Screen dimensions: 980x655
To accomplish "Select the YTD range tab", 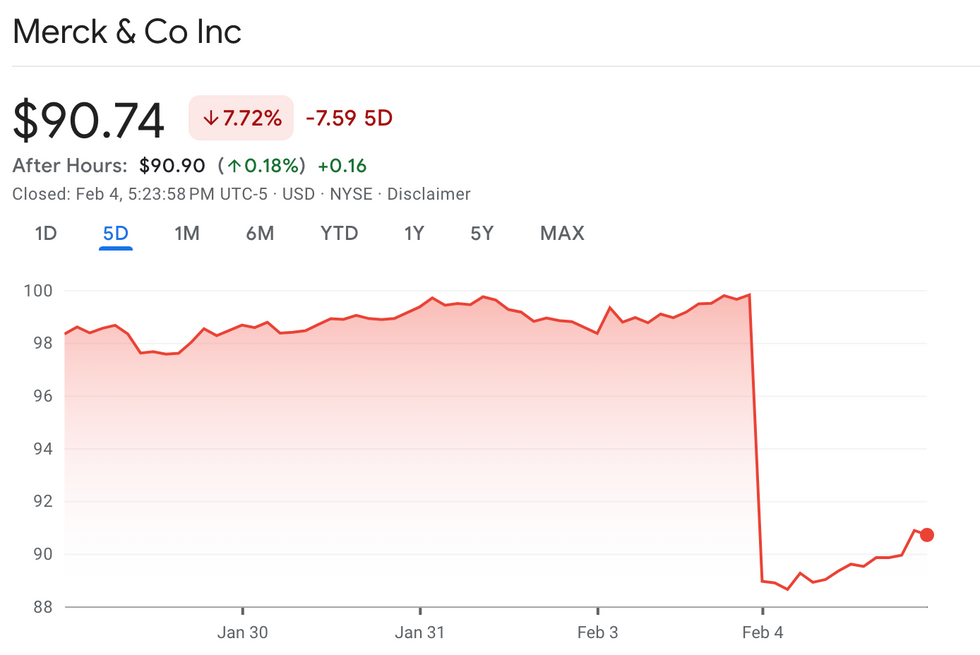I will tap(339, 234).
